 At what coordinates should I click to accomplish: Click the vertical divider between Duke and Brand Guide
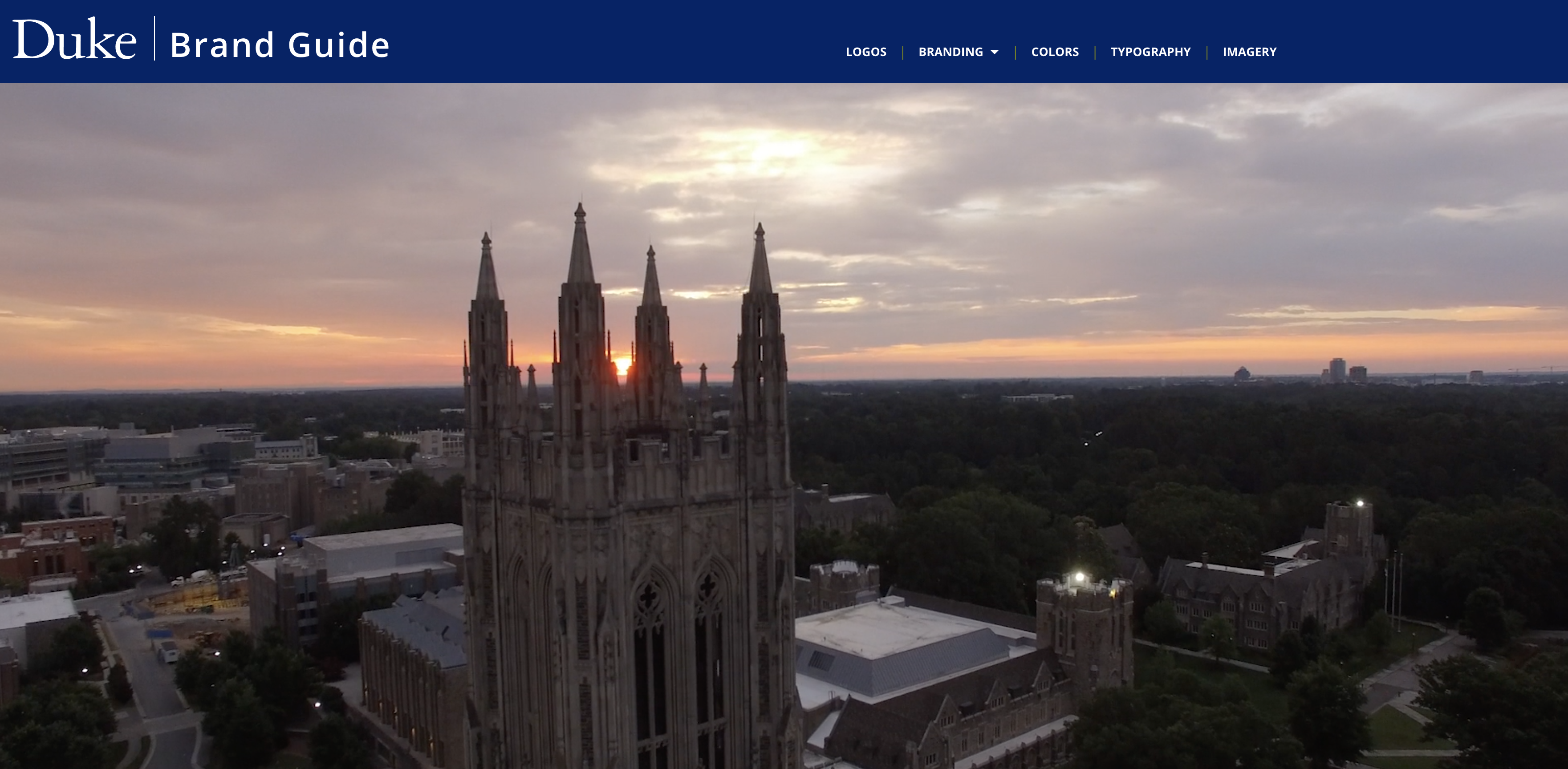(x=154, y=38)
